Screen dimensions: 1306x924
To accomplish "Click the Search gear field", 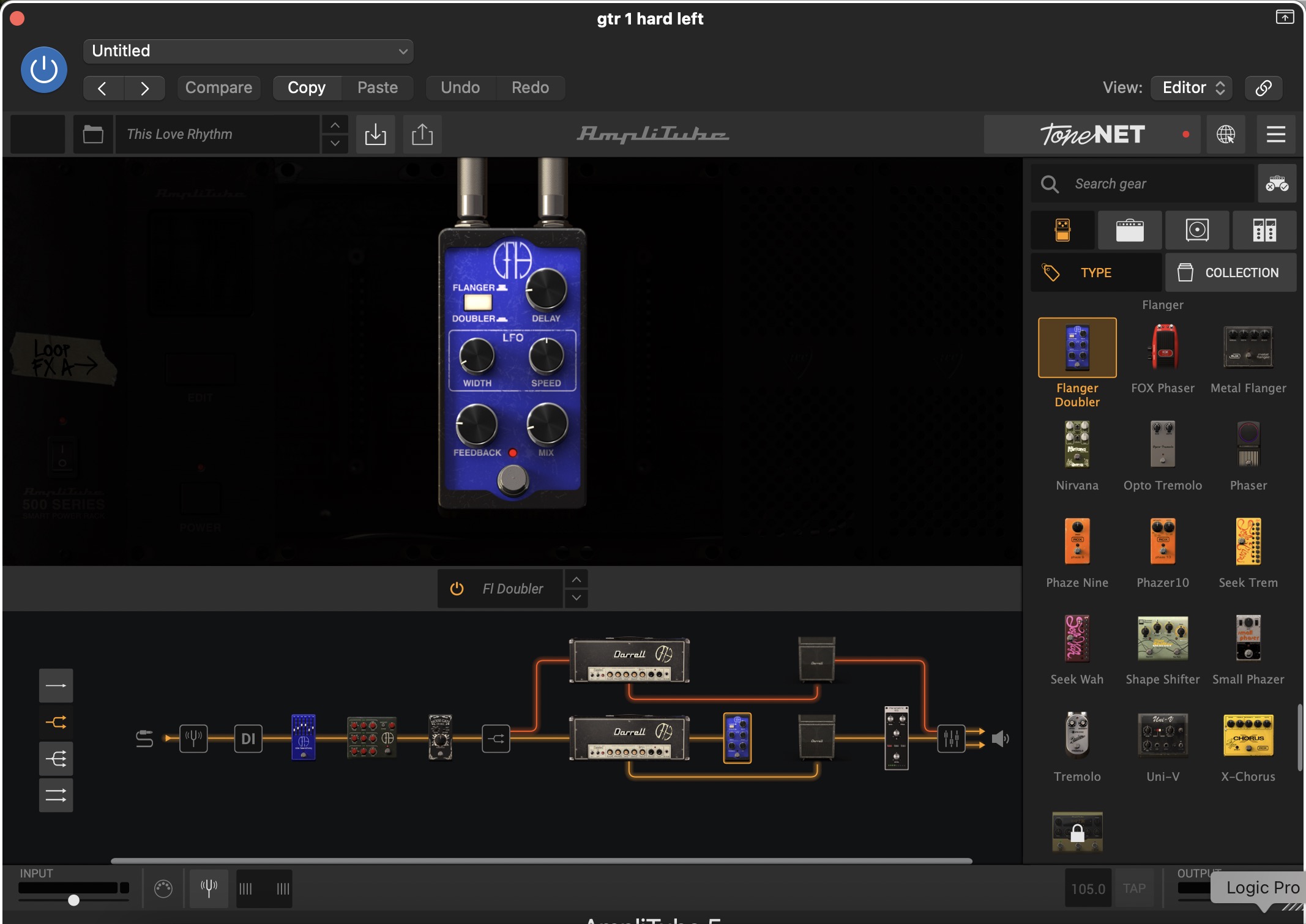I will pyautogui.click(x=1143, y=184).
